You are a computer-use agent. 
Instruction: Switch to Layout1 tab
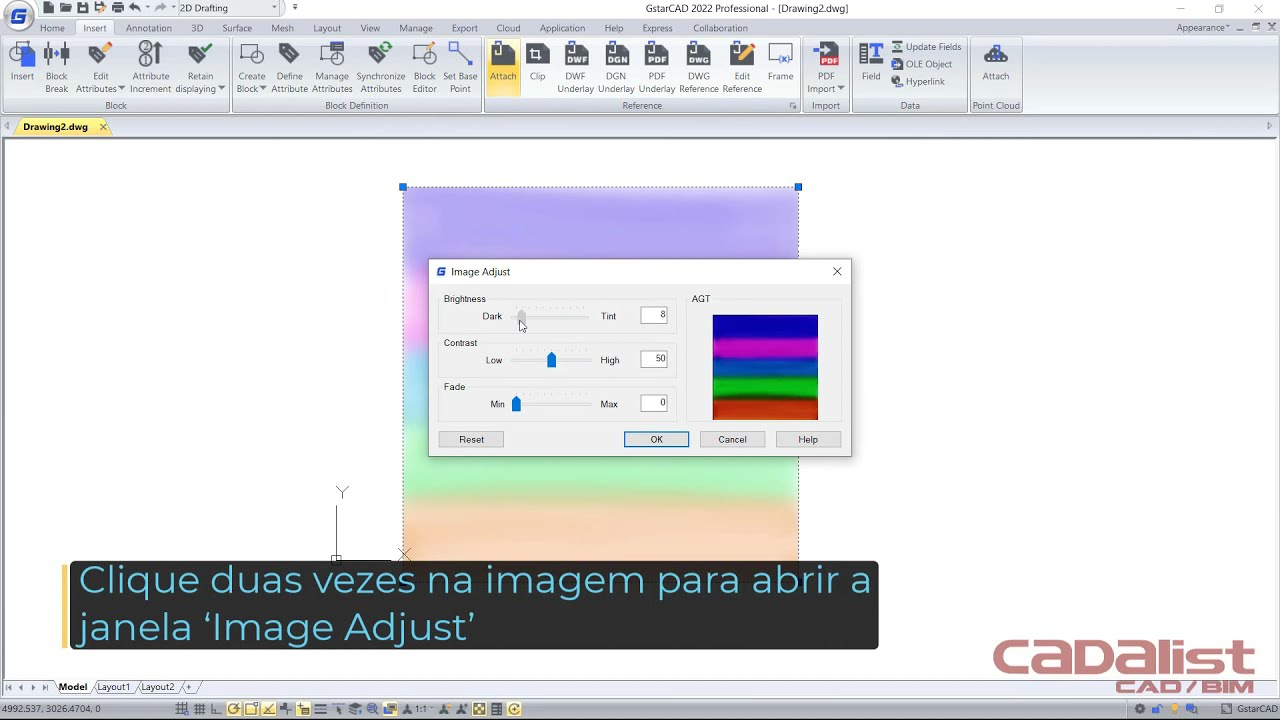113,687
